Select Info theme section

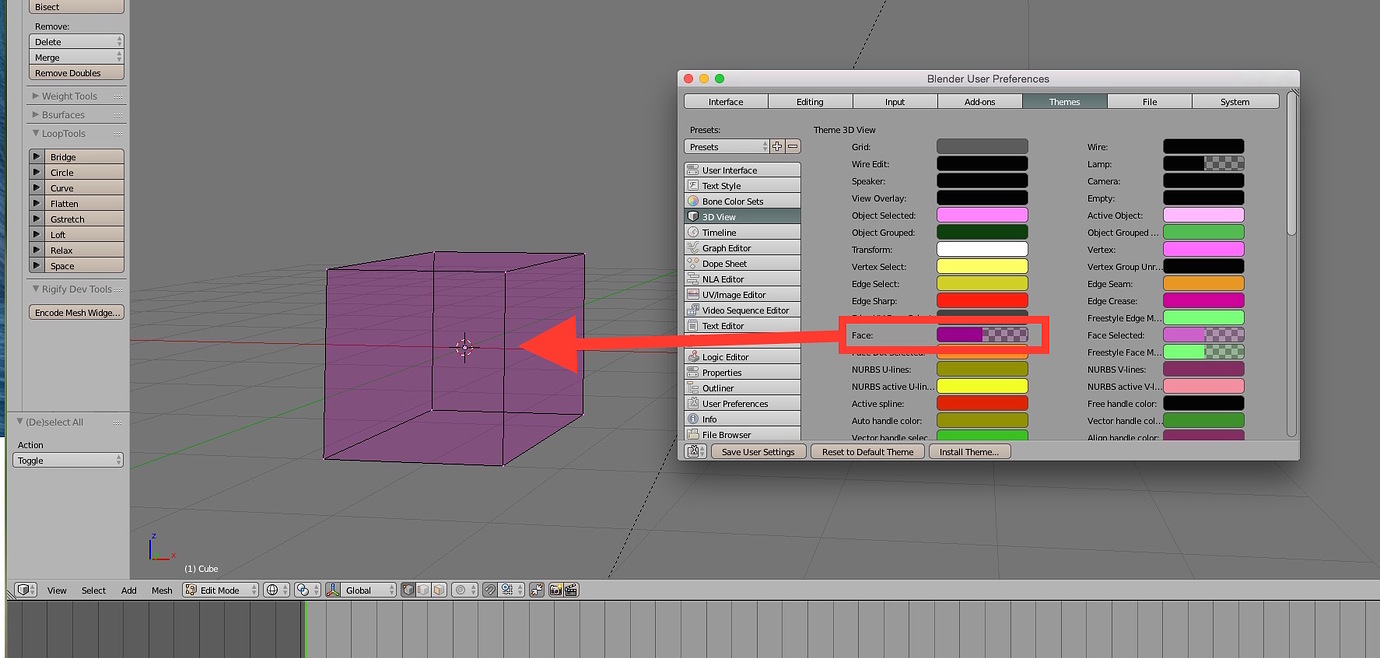pos(743,419)
